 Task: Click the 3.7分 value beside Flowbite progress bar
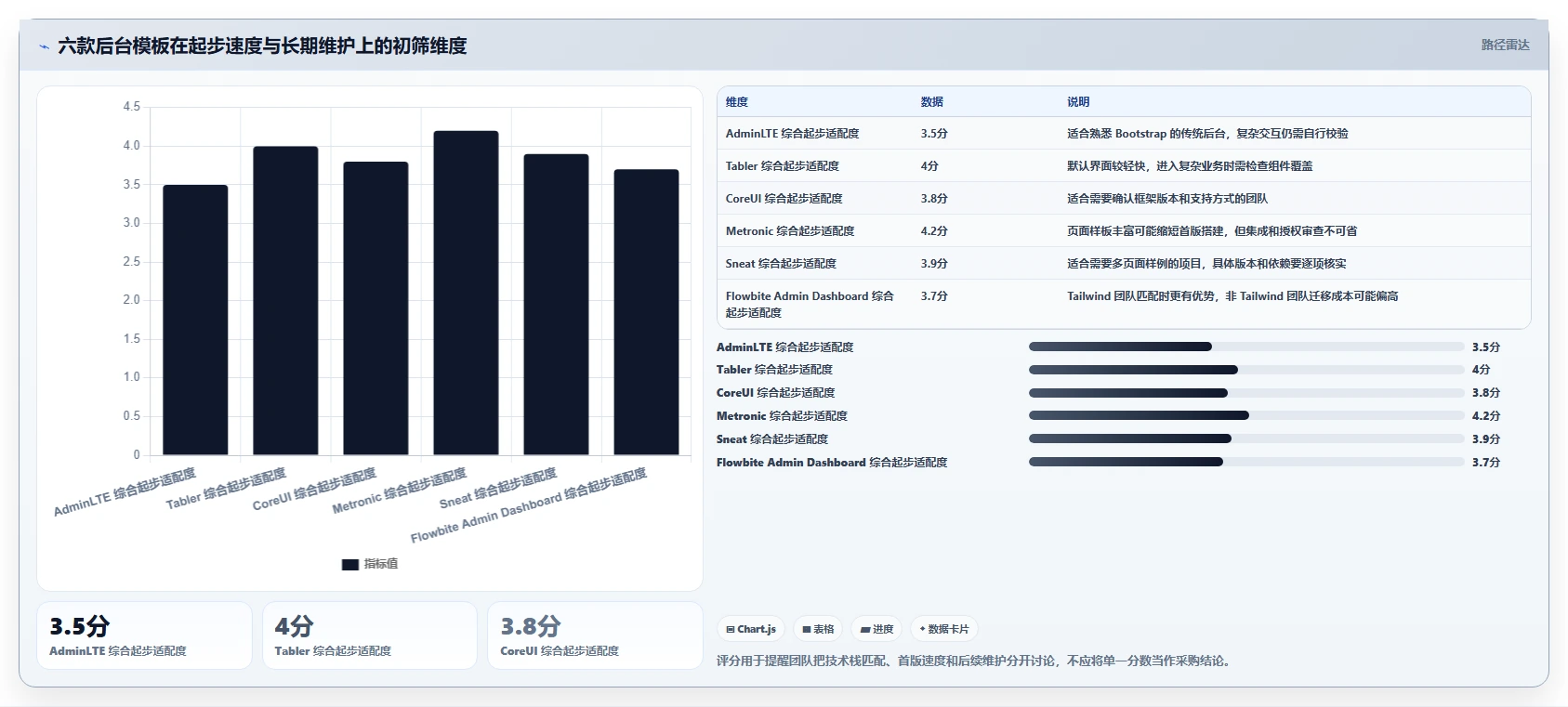click(1486, 462)
